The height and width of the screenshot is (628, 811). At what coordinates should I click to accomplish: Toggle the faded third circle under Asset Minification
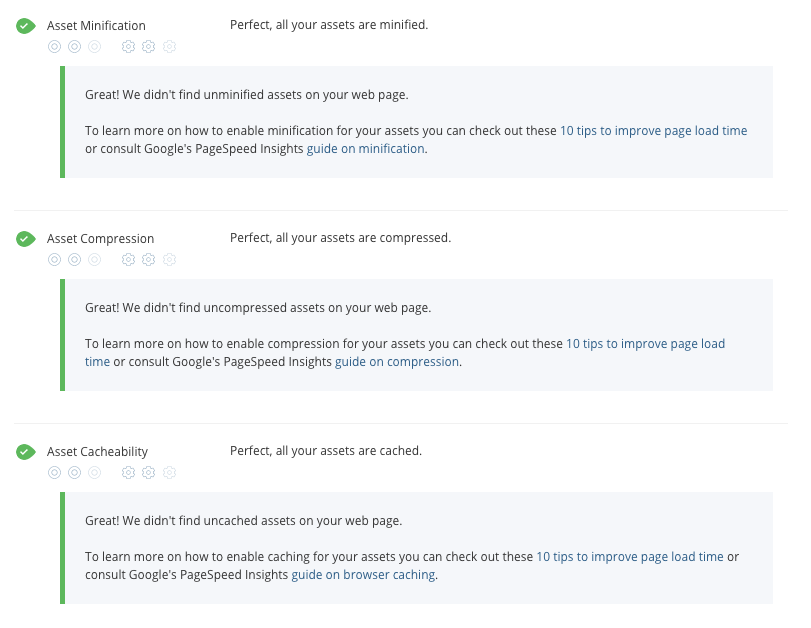(94, 46)
